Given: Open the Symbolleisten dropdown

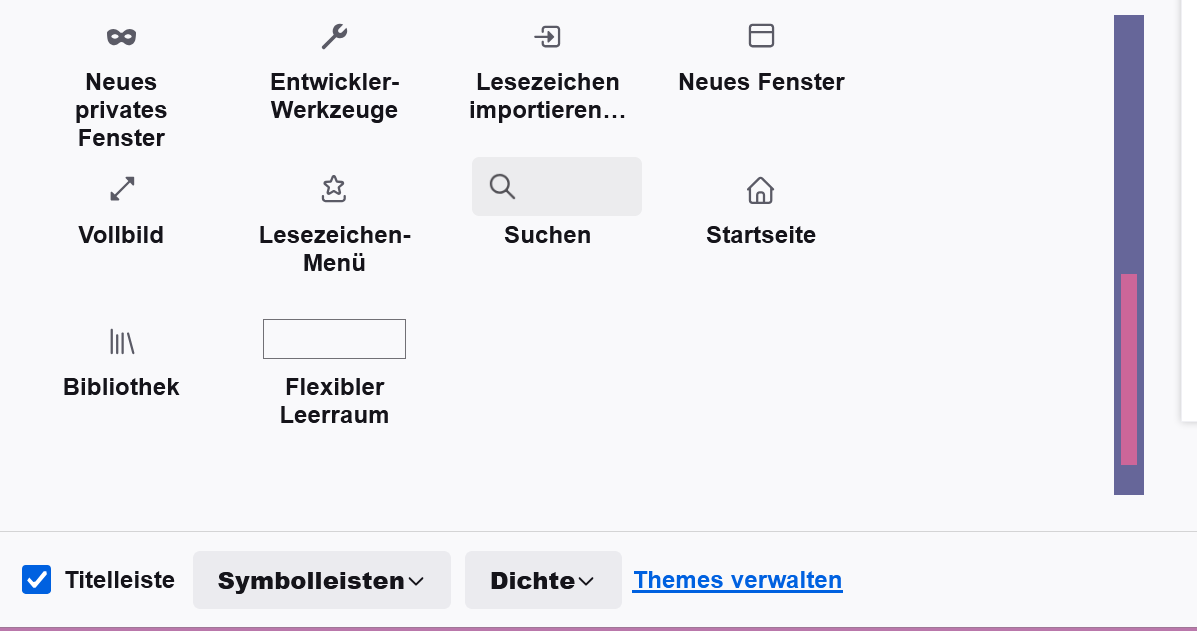Looking at the screenshot, I should coord(321,580).
